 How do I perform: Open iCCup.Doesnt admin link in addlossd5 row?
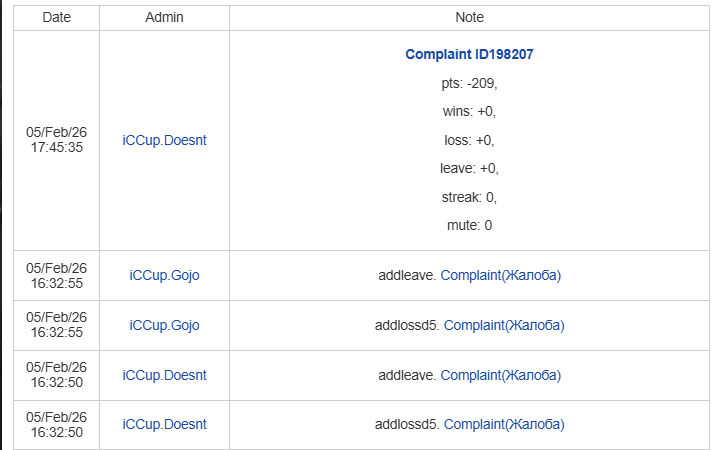pyautogui.click(x=164, y=424)
